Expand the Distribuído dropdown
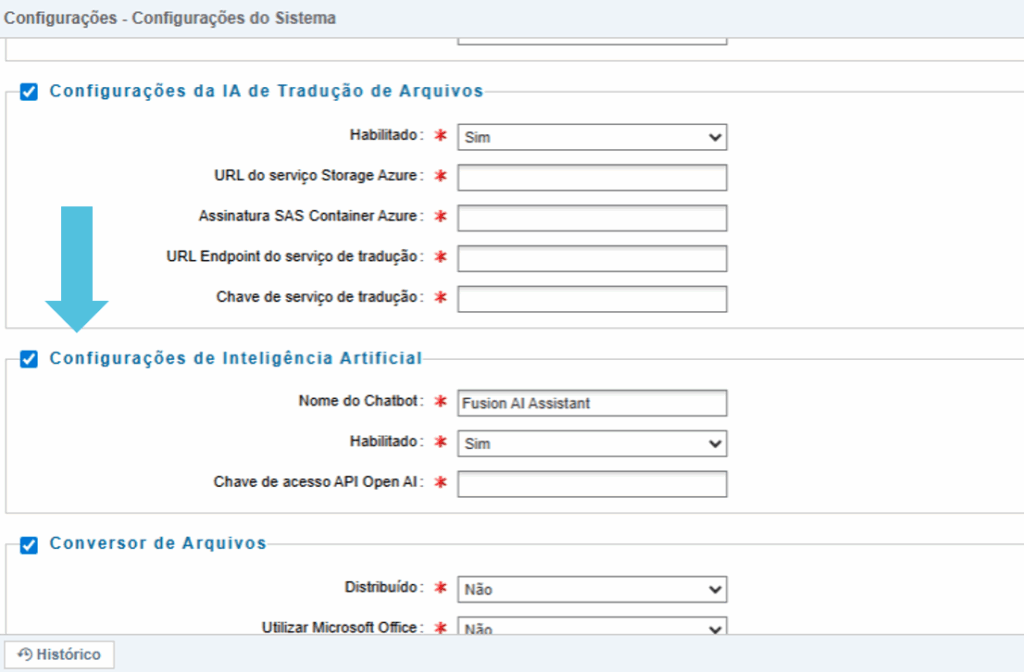1024x672 pixels. coord(591,589)
